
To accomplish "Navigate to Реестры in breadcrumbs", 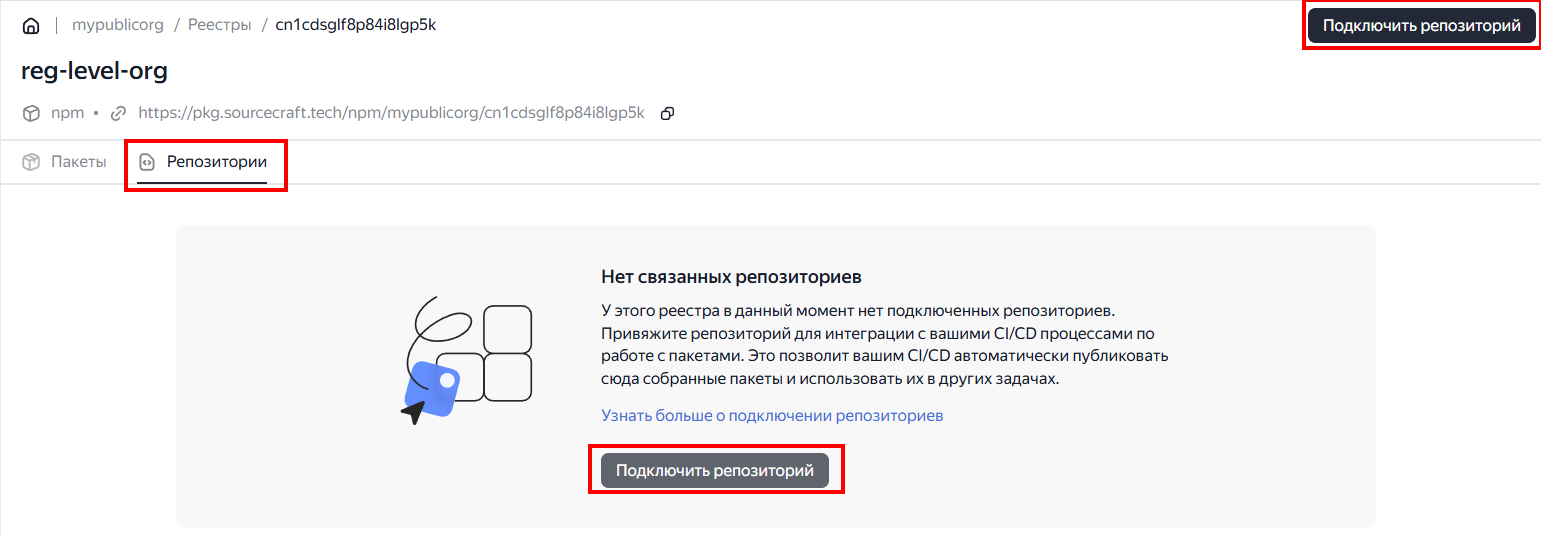I will (220, 25).
